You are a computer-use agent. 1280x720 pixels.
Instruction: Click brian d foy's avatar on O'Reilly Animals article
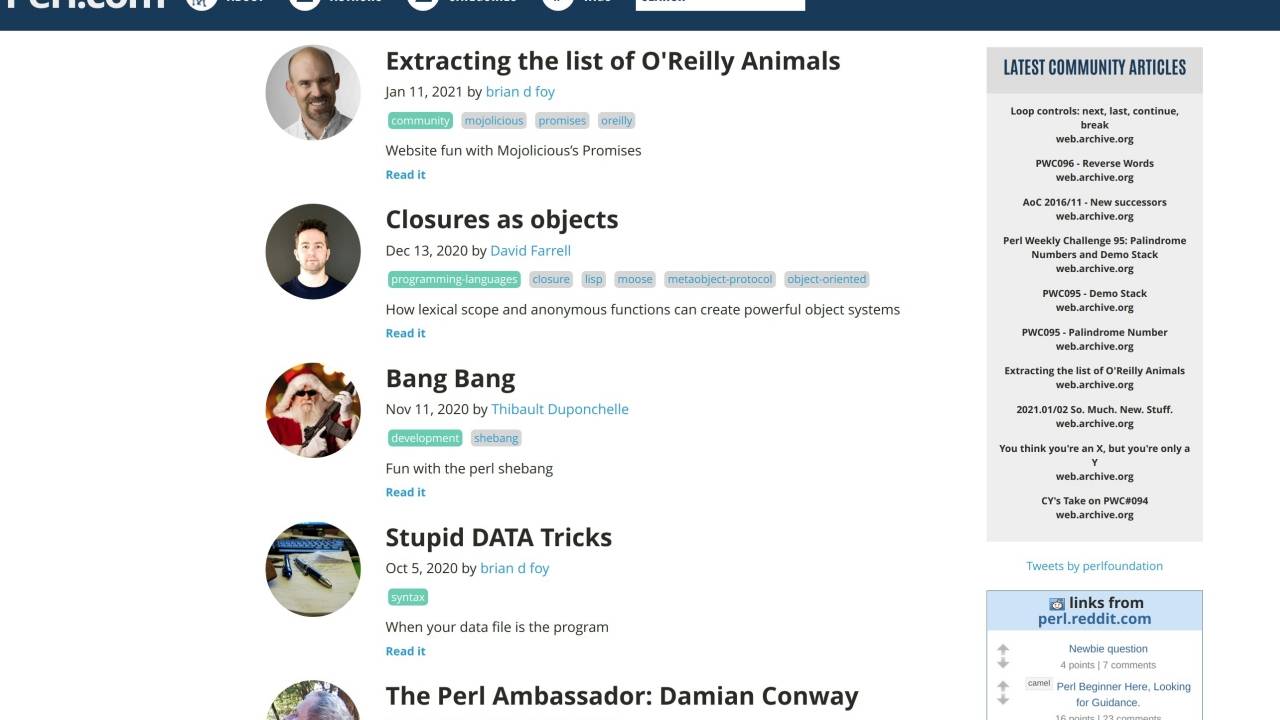(x=313, y=92)
